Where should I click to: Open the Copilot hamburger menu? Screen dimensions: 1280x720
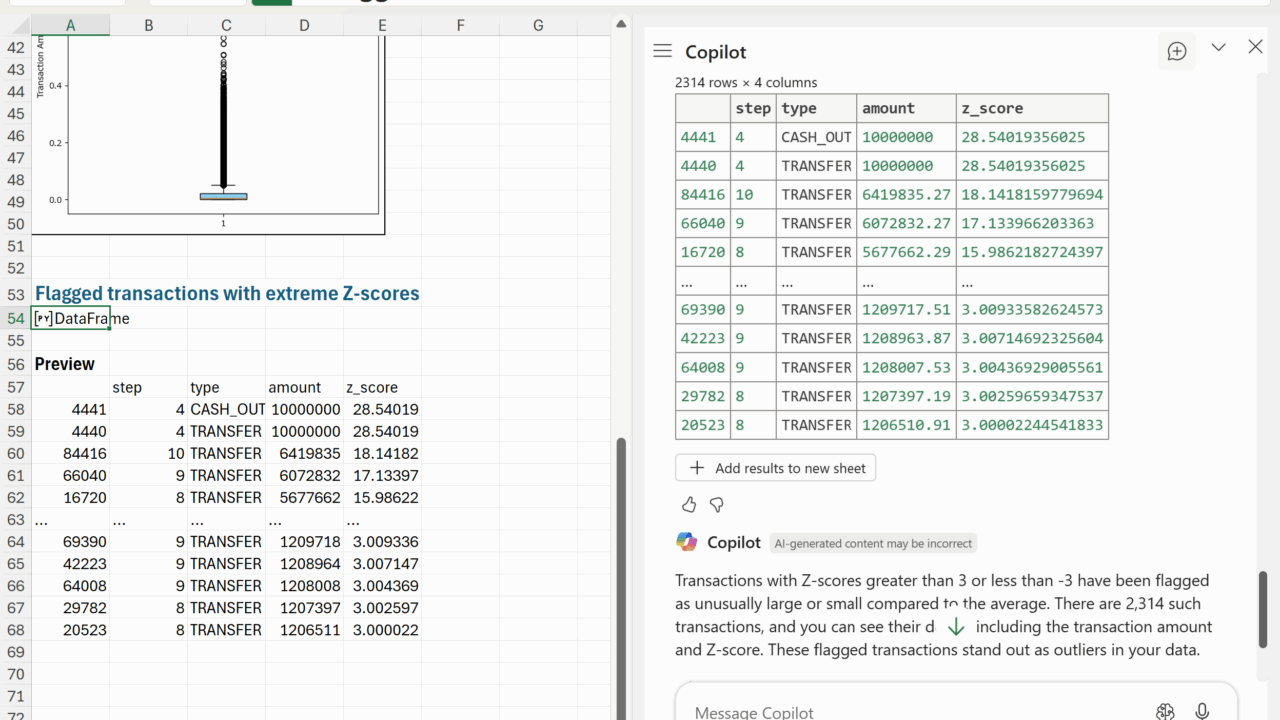pos(662,51)
